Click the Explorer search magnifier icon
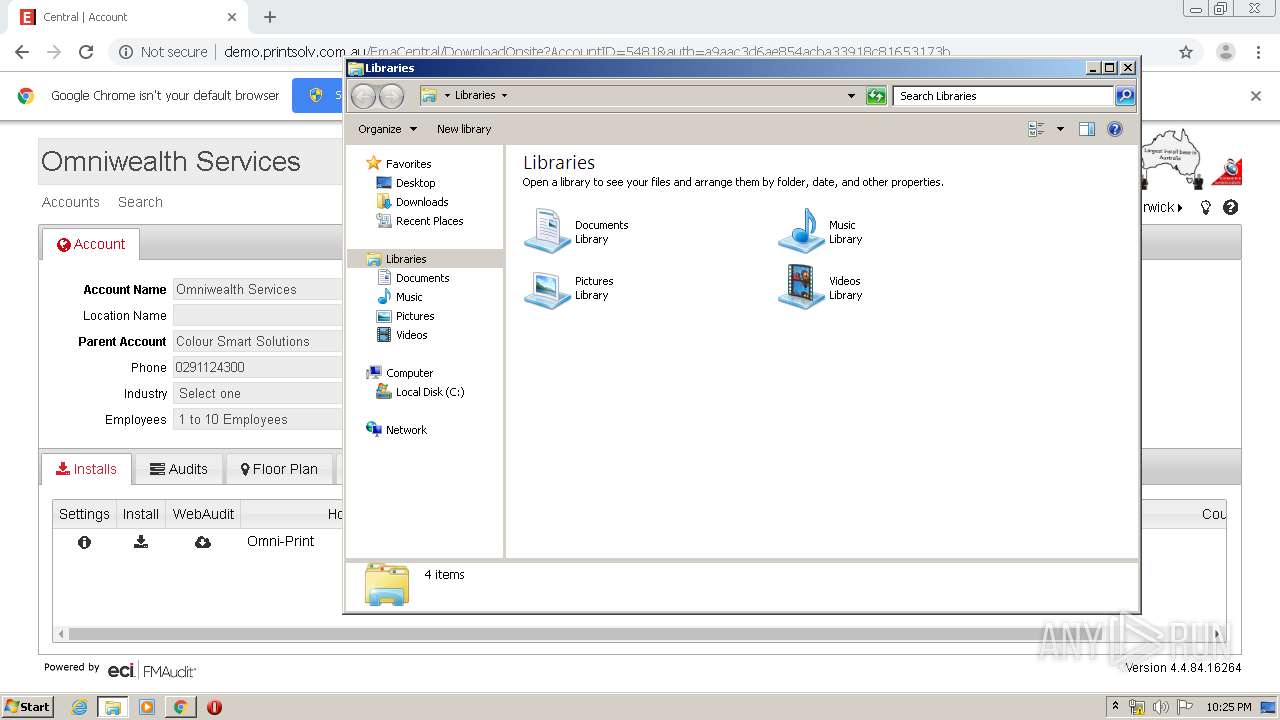Viewport: 1280px width, 720px height. click(x=1125, y=96)
